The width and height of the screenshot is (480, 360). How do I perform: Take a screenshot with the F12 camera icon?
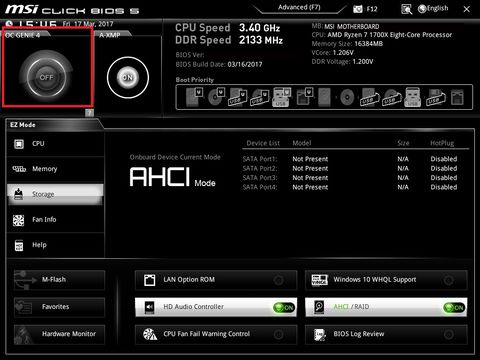[x=358, y=9]
